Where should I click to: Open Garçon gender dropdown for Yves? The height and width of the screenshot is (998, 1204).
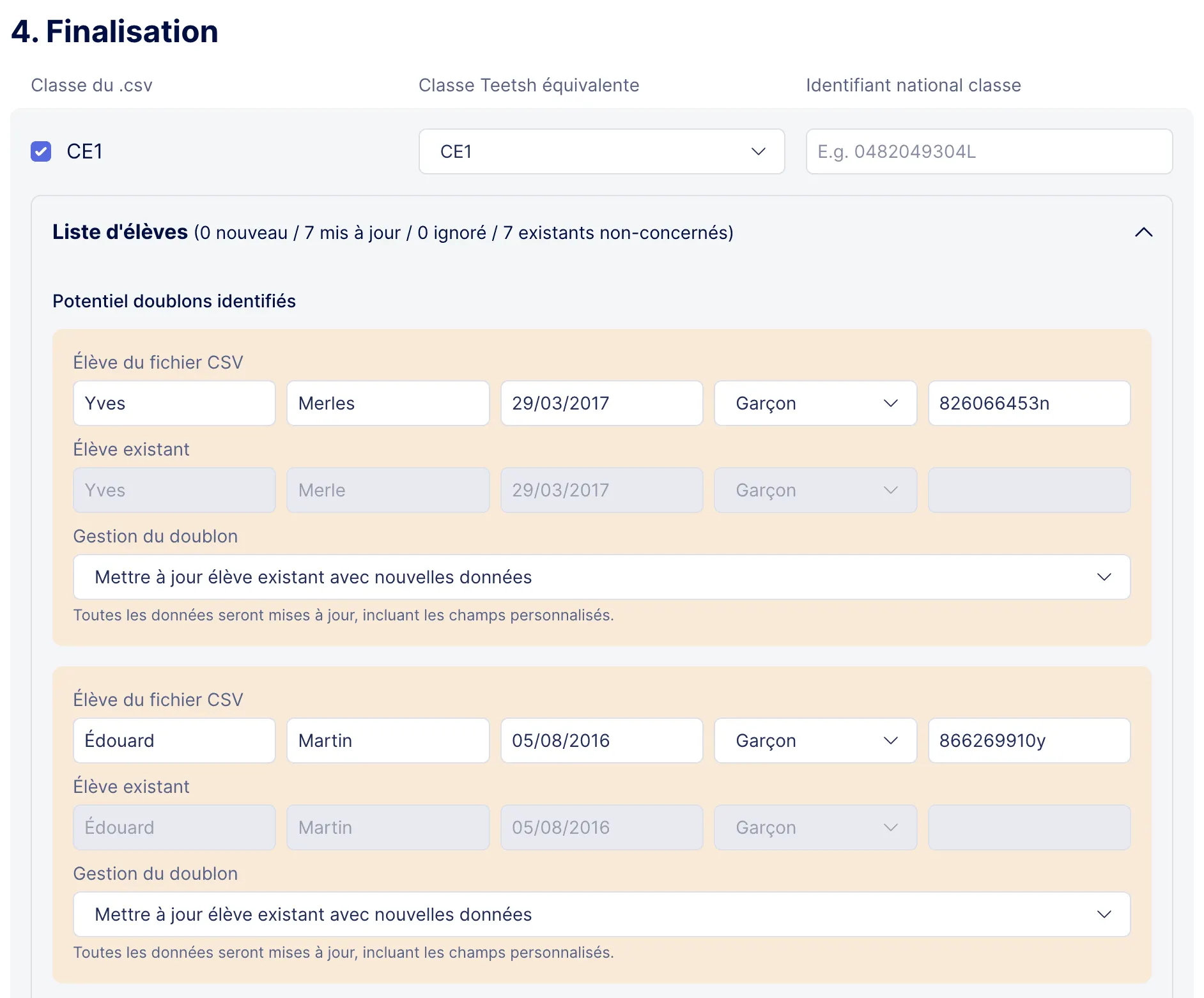[x=815, y=403]
